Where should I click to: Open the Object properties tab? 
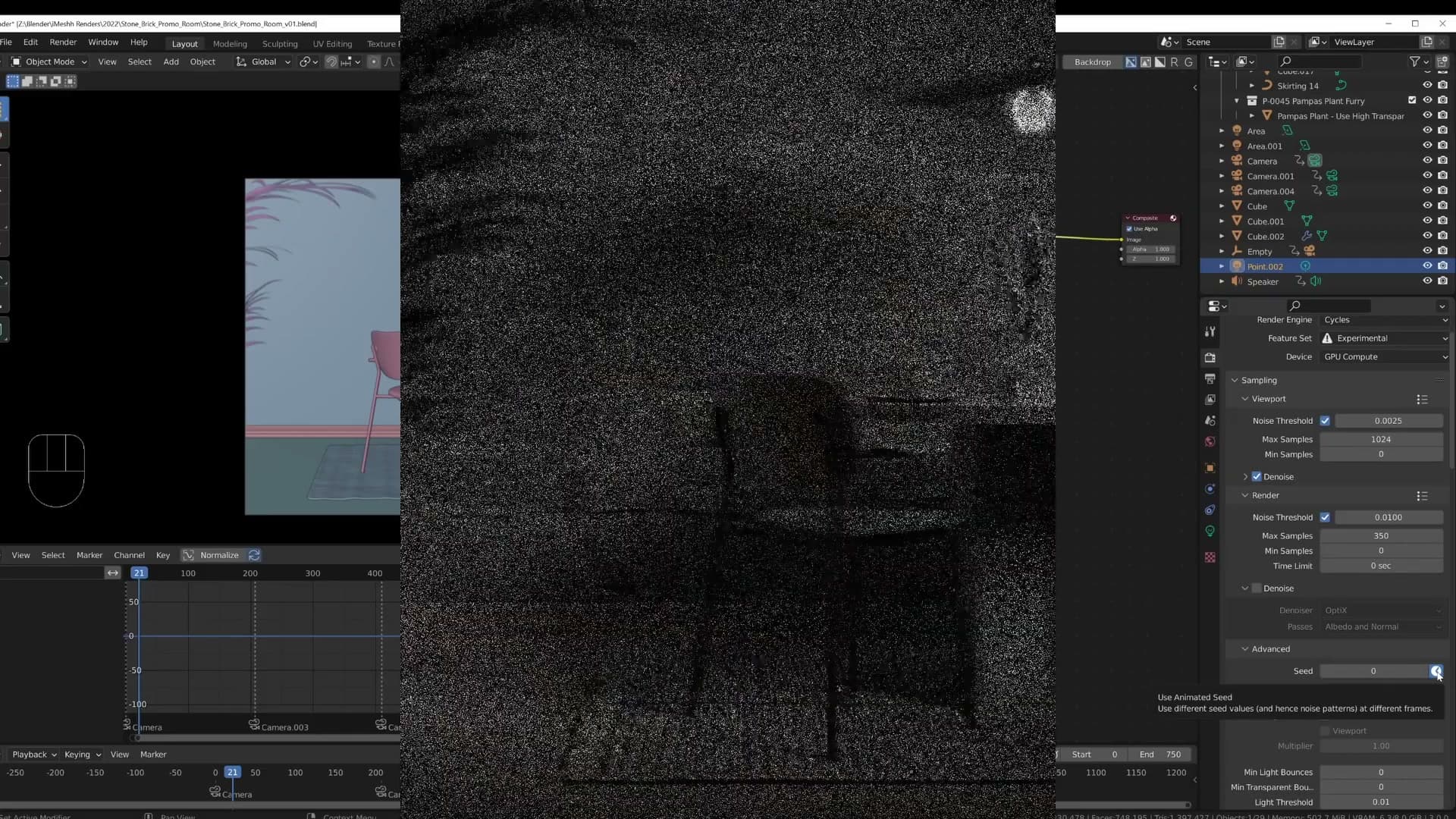click(1210, 468)
